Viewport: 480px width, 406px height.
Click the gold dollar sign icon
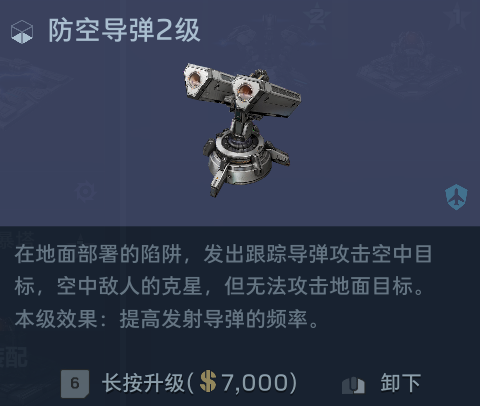(x=208, y=382)
